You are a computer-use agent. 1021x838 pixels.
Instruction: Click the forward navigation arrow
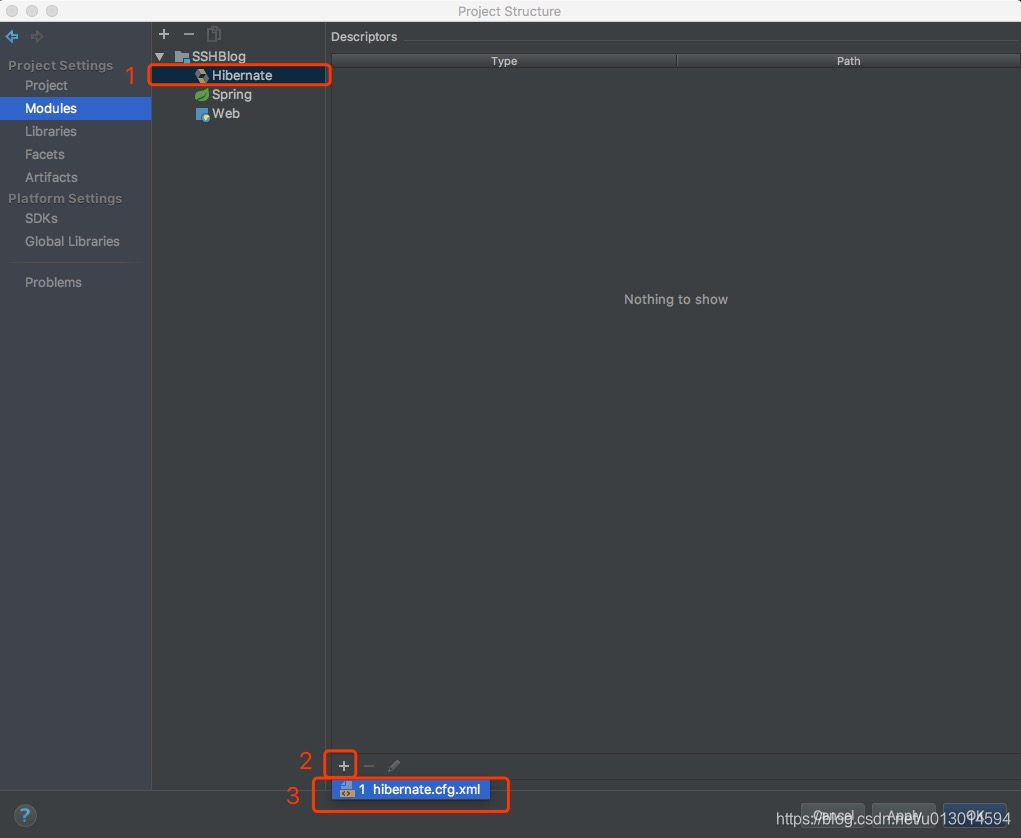pyautogui.click(x=37, y=36)
